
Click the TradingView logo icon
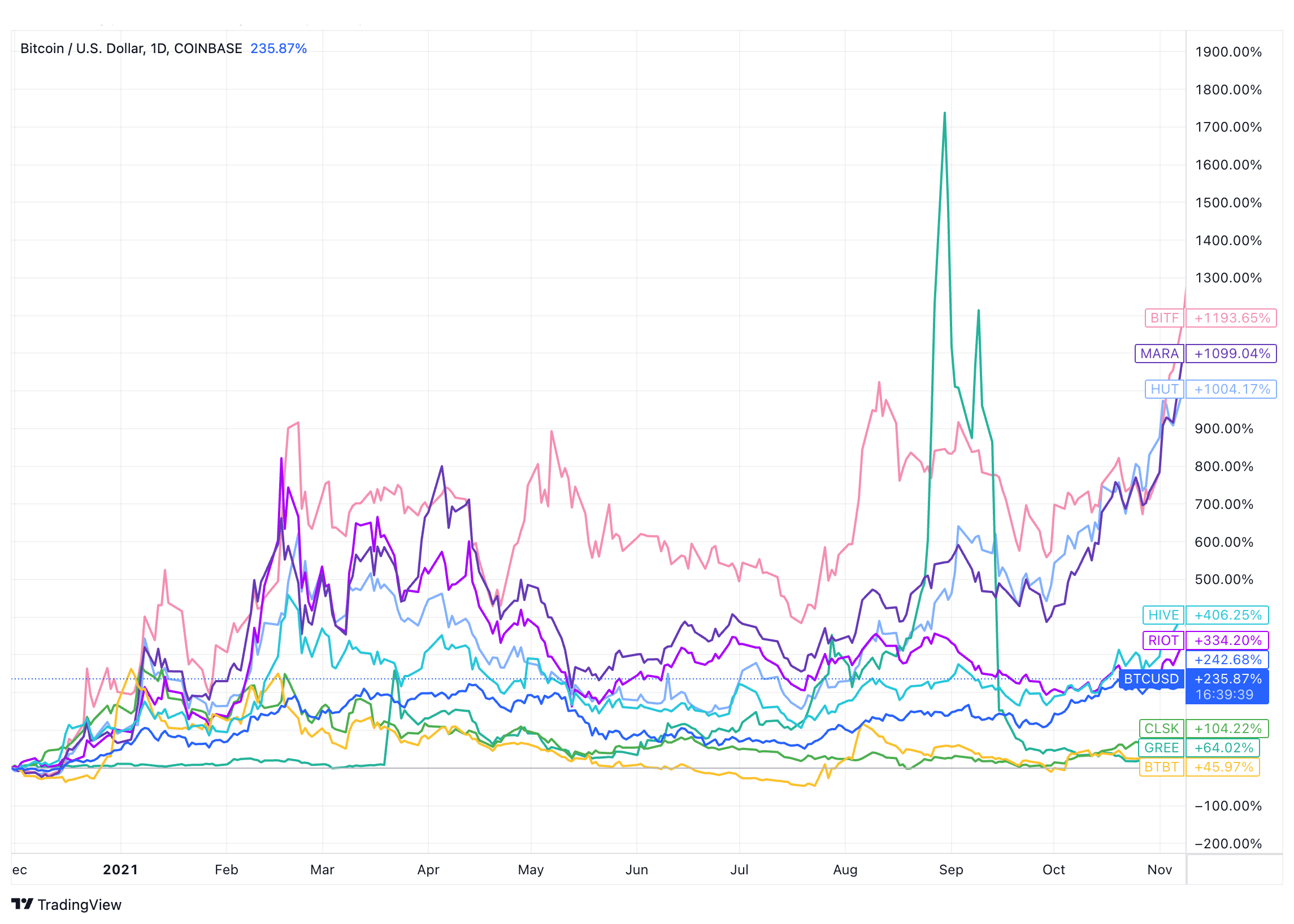coord(22,904)
